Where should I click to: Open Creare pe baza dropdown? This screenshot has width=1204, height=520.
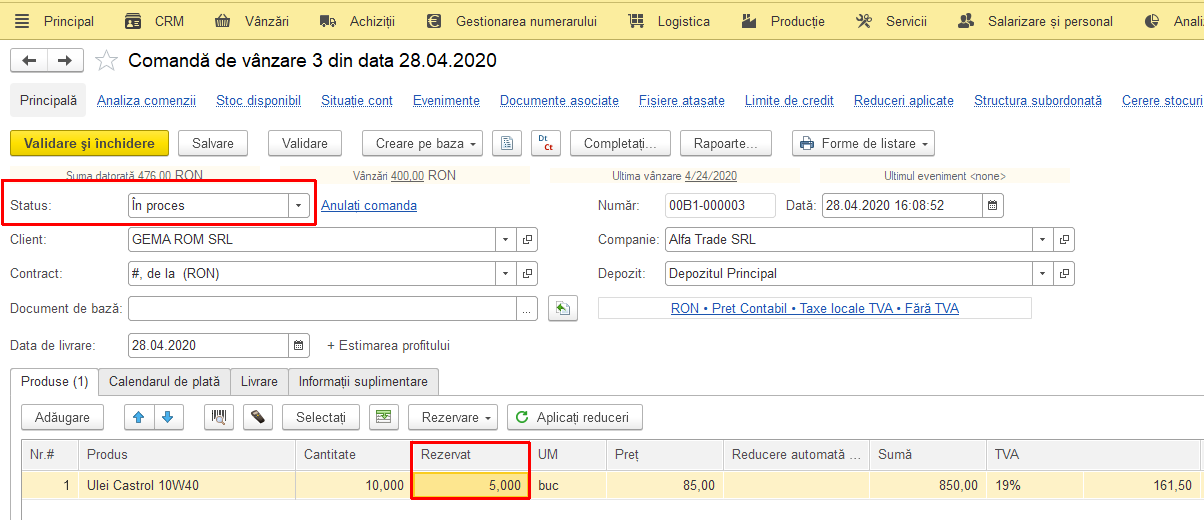pyautogui.click(x=422, y=143)
